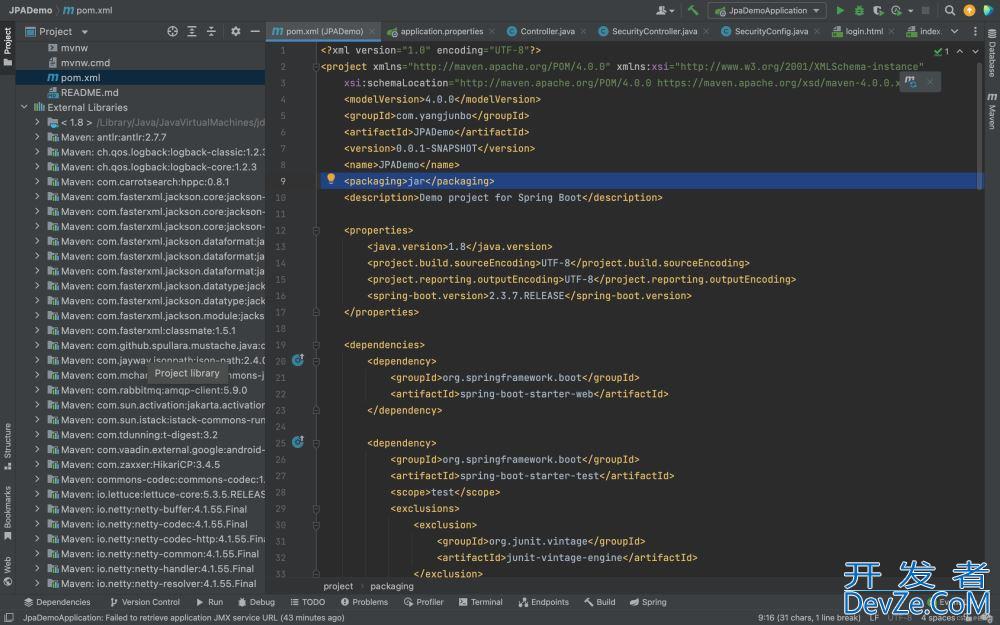The width and height of the screenshot is (1000, 625).
Task: Go to next highlighted problem with the down arrow
Action: tap(975, 51)
